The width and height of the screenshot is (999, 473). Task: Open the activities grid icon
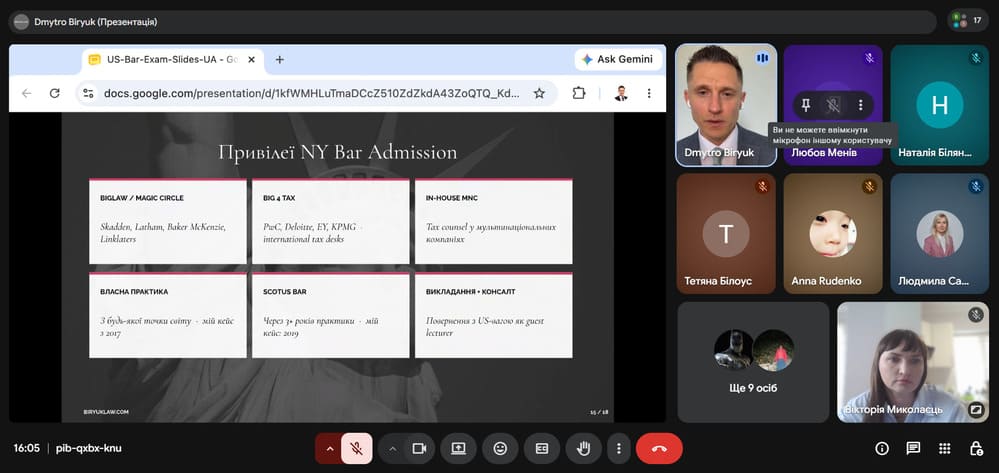tap(944, 449)
